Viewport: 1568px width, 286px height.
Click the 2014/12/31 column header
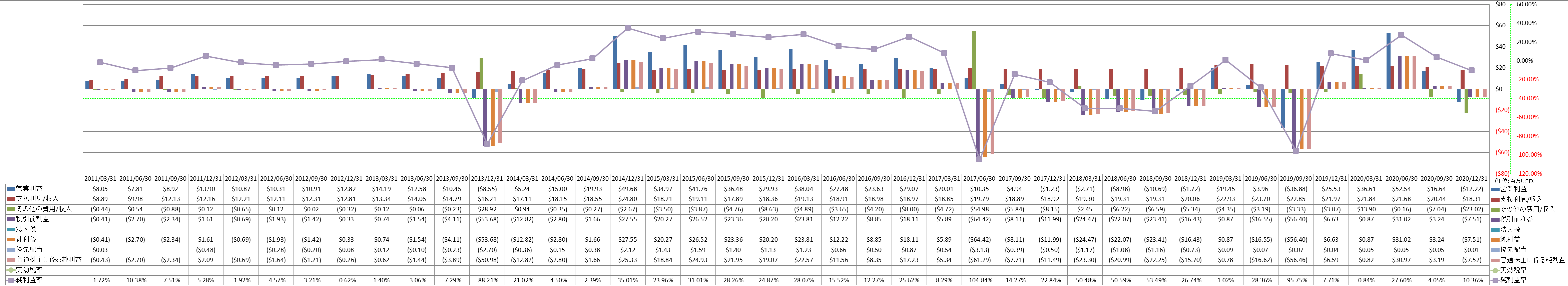point(627,179)
